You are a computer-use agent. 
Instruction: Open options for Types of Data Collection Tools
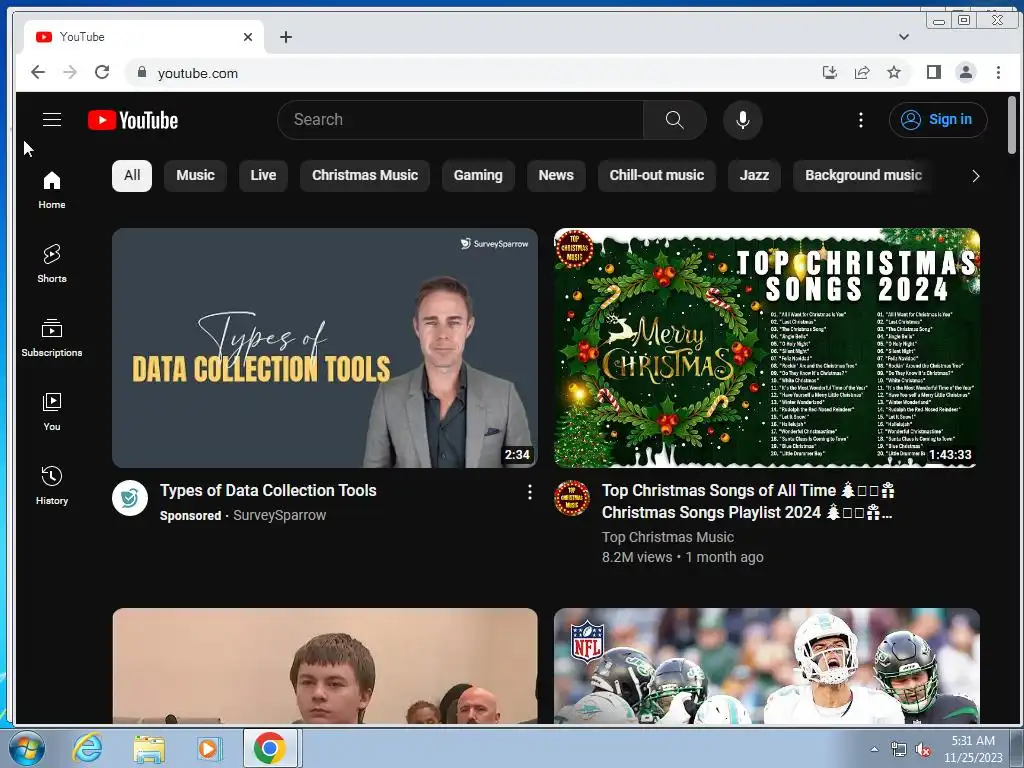tap(530, 492)
